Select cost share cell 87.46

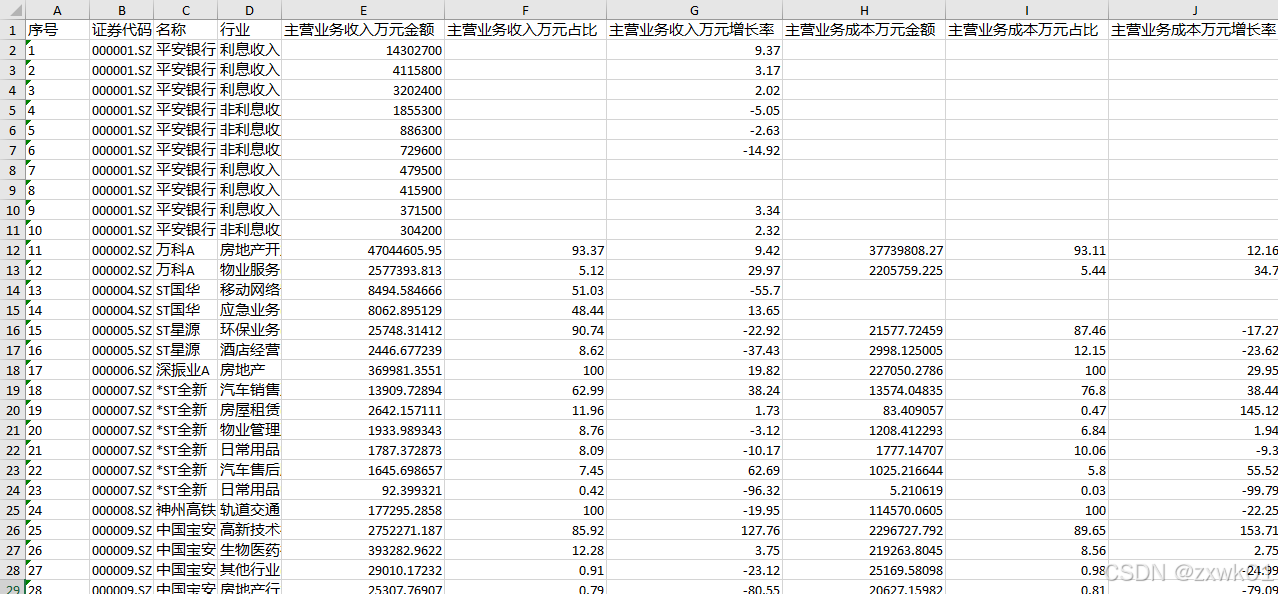coord(1027,330)
